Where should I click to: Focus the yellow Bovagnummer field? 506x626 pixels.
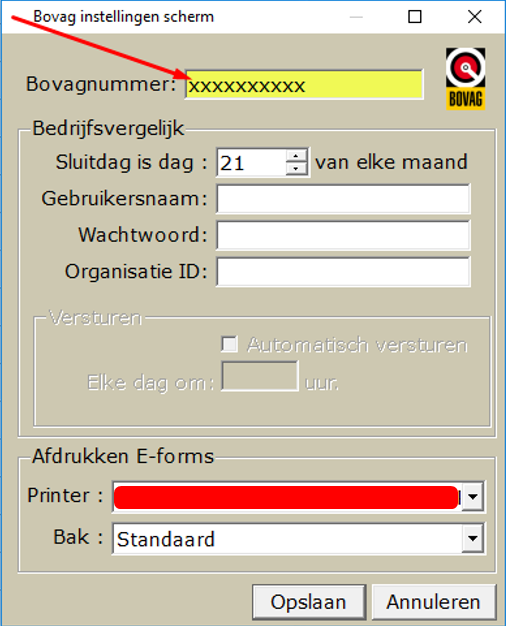click(304, 85)
